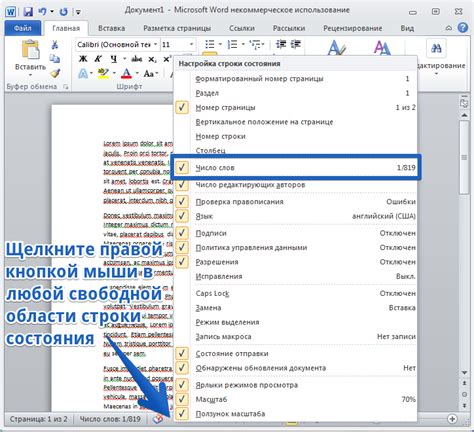Click Страница: 1 из 2 status indicator
The image size is (474, 432).
coord(39,419)
